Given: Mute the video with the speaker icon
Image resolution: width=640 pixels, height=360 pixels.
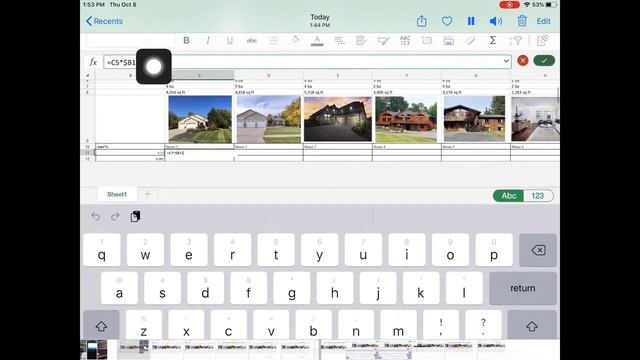Looking at the screenshot, I should click(x=496, y=21).
